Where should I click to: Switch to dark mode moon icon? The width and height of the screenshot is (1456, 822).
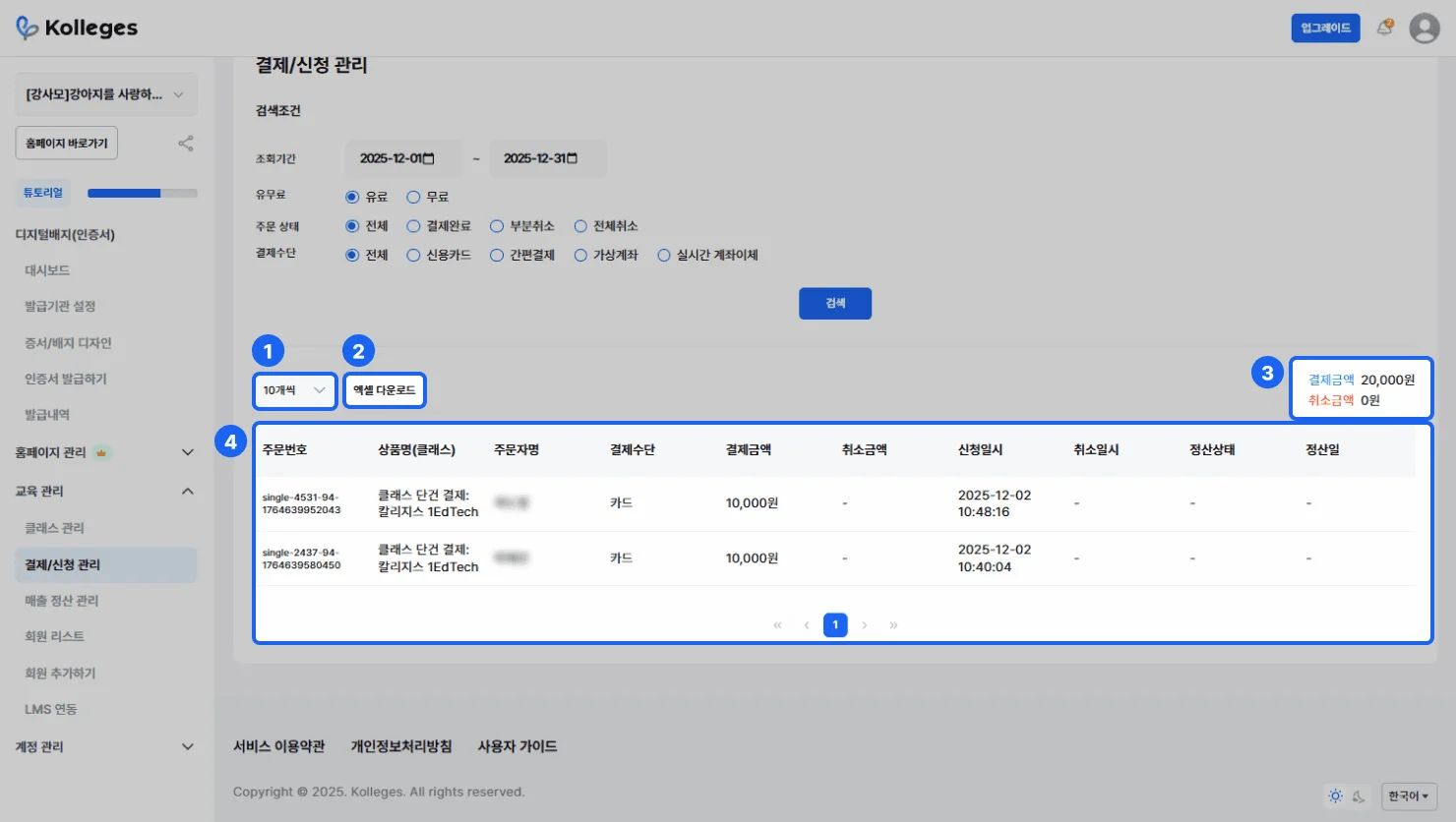1359,795
